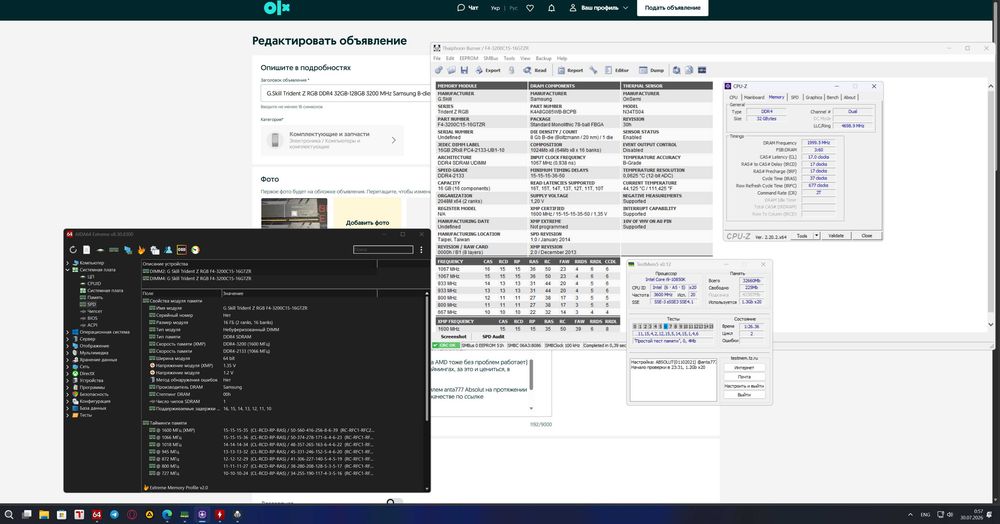Open the SMBus menu in Thaiphoon Burner
This screenshot has height=524, width=1000.
point(490,58)
